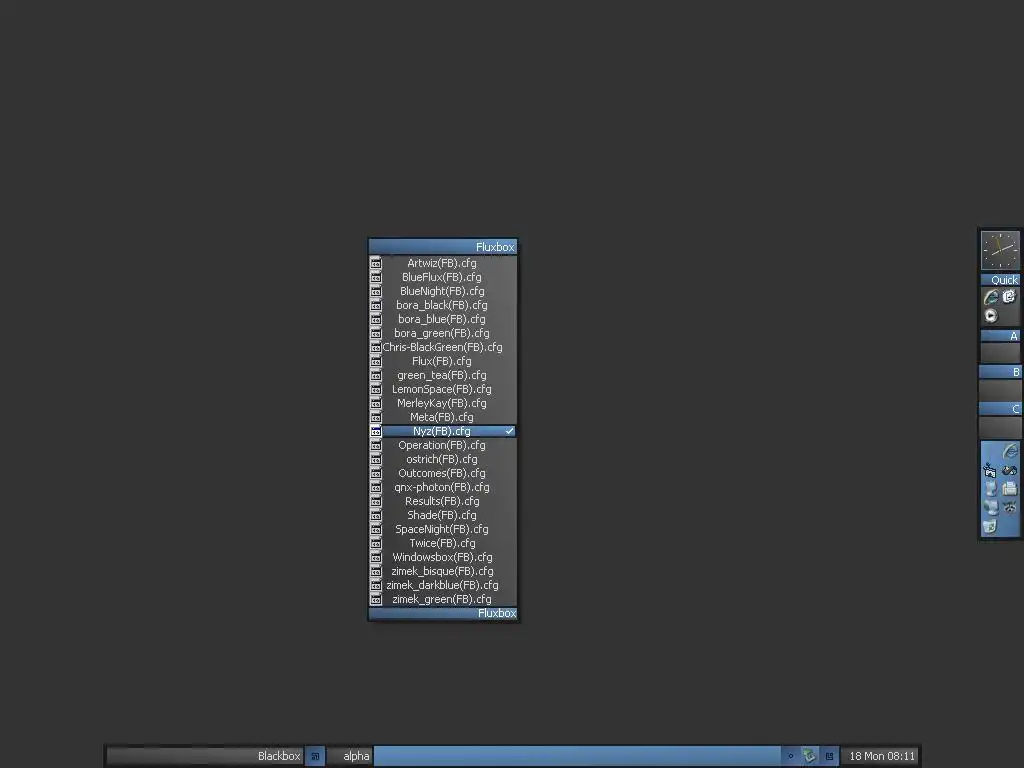The width and height of the screenshot is (1024, 768).
Task: Apply bora_black(FB).cfg
Action: [442, 305]
